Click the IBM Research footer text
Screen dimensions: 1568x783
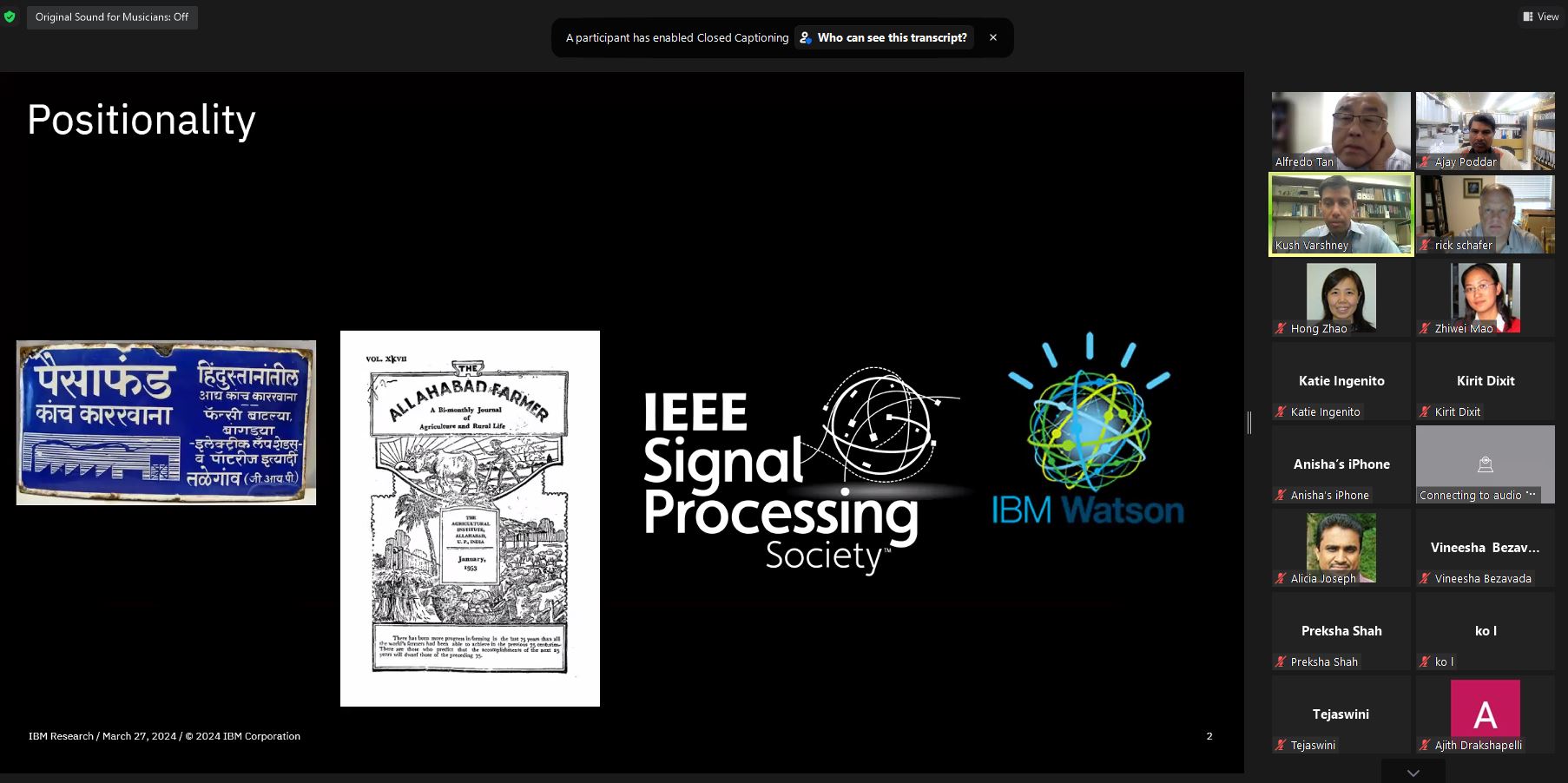pyautogui.click(x=164, y=736)
